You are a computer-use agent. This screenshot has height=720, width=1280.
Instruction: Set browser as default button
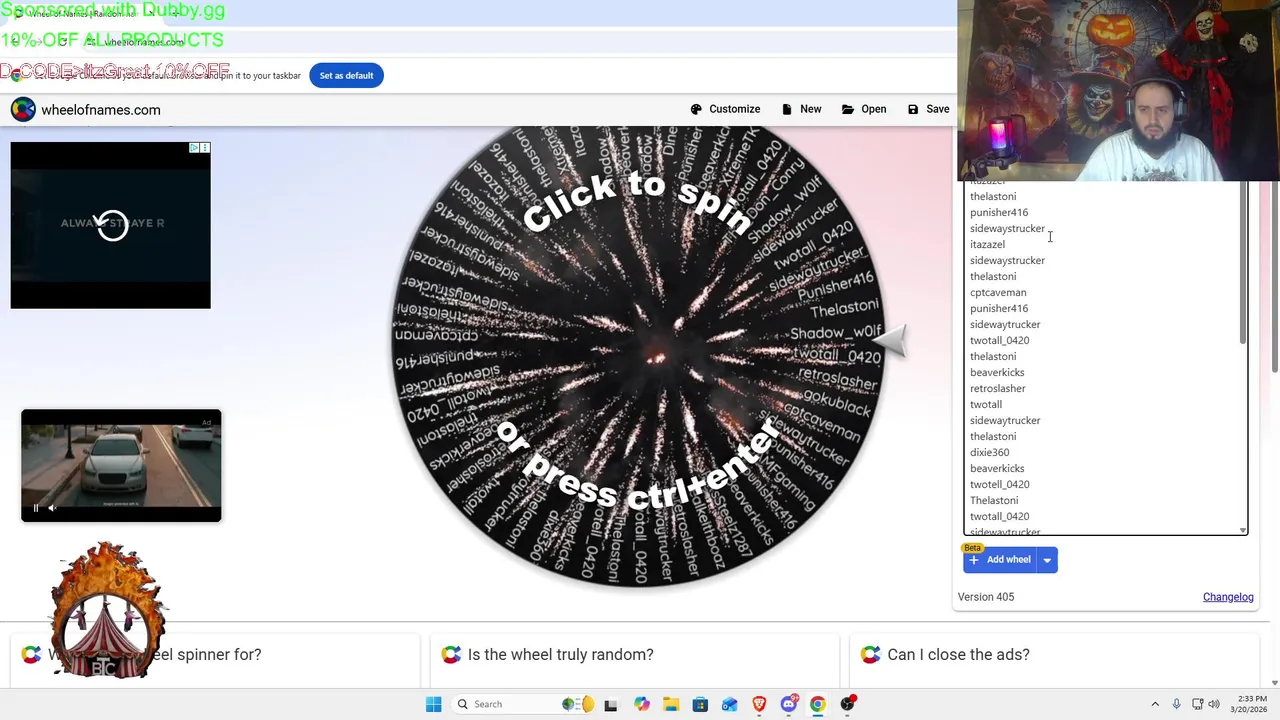(x=346, y=76)
